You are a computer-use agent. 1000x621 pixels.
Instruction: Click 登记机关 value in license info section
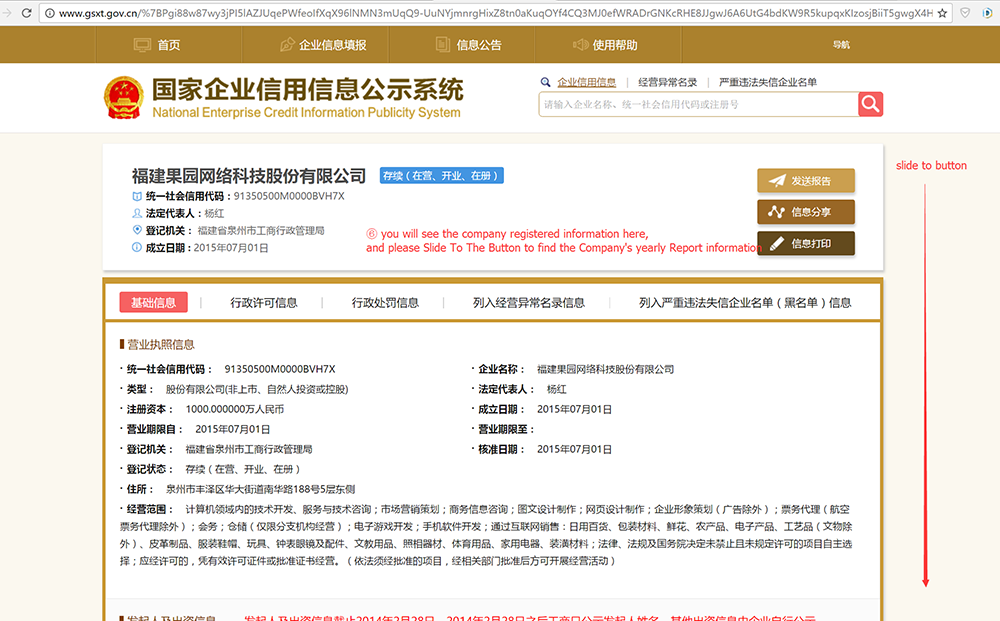tap(249, 449)
